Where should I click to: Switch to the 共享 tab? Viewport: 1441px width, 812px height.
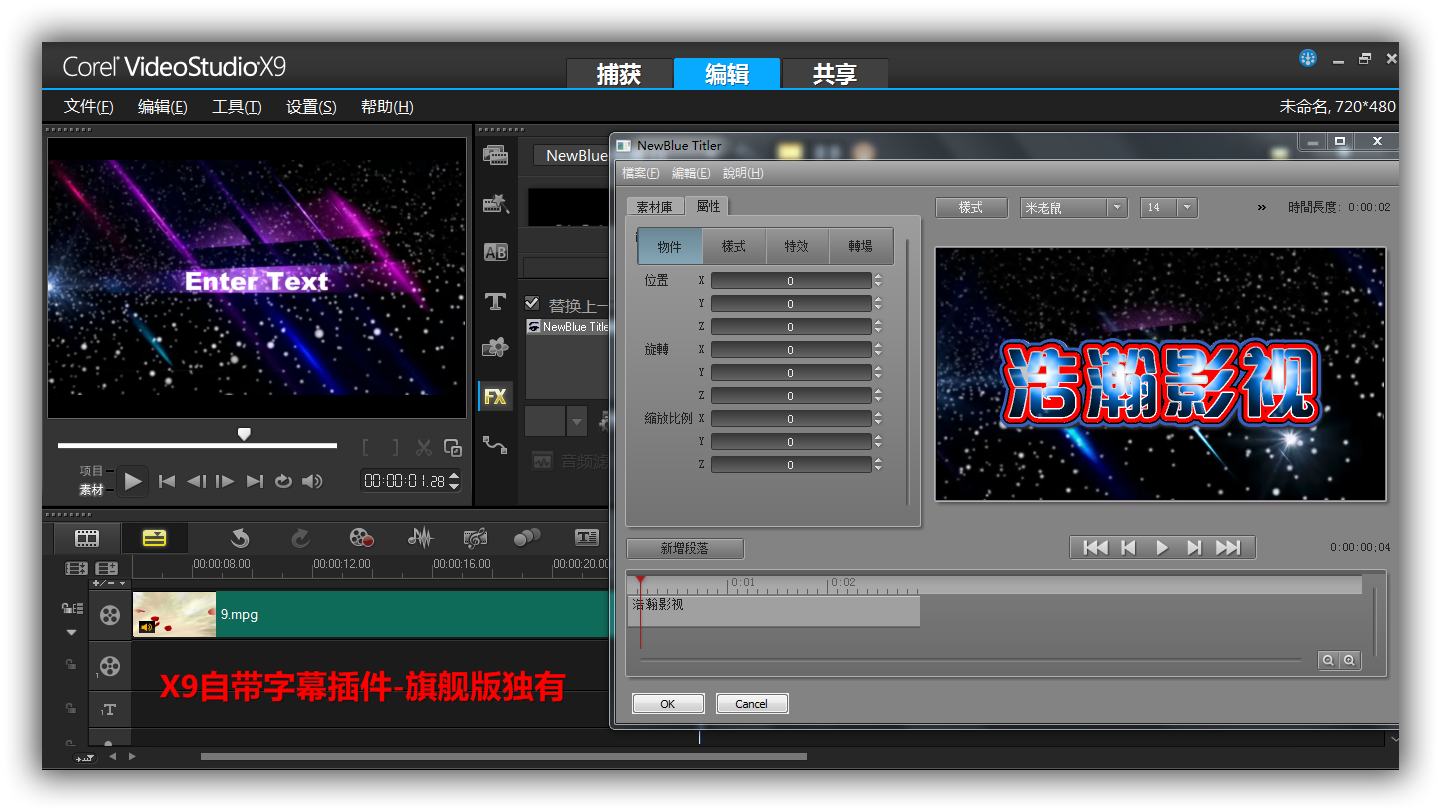834,74
